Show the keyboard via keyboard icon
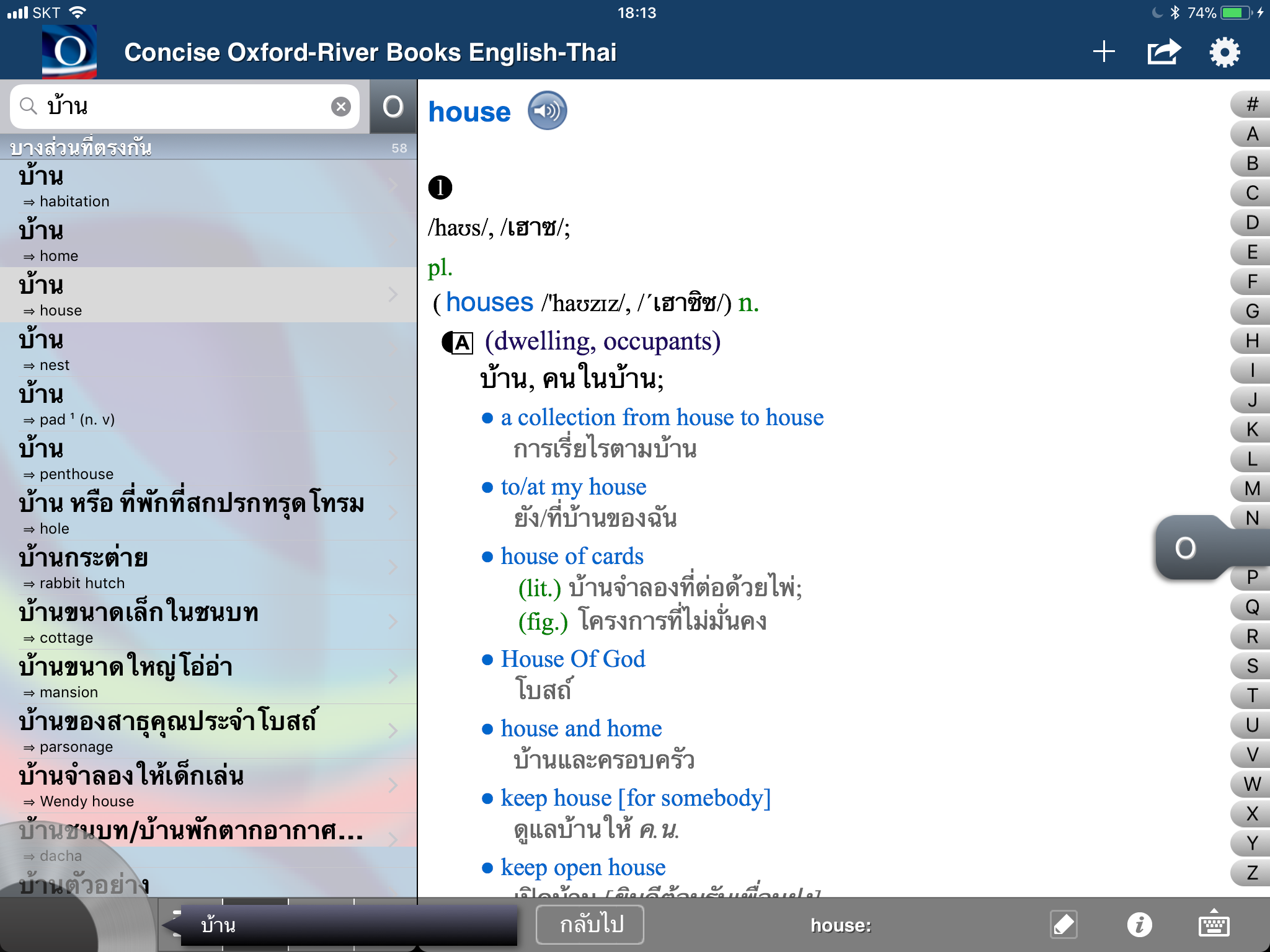The width and height of the screenshot is (1270, 952). pos(1214,925)
